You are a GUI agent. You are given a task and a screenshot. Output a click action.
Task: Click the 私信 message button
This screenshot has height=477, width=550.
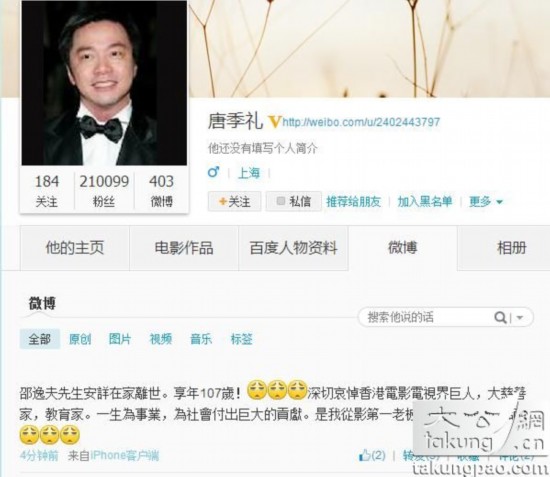tap(294, 201)
